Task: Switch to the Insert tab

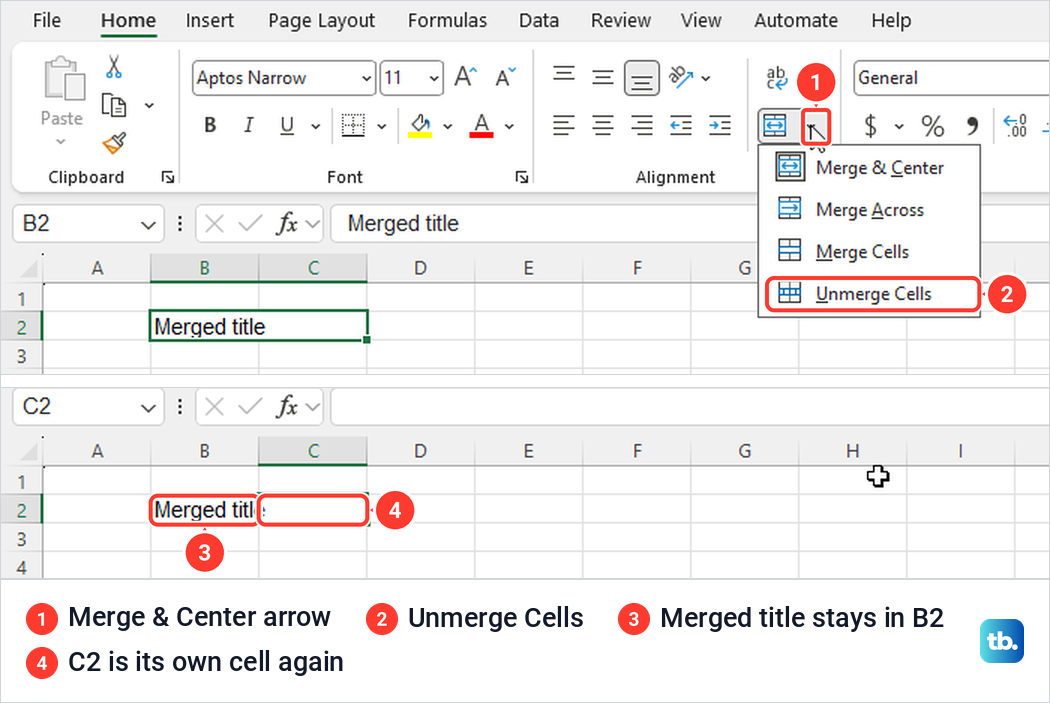Action: point(210,20)
